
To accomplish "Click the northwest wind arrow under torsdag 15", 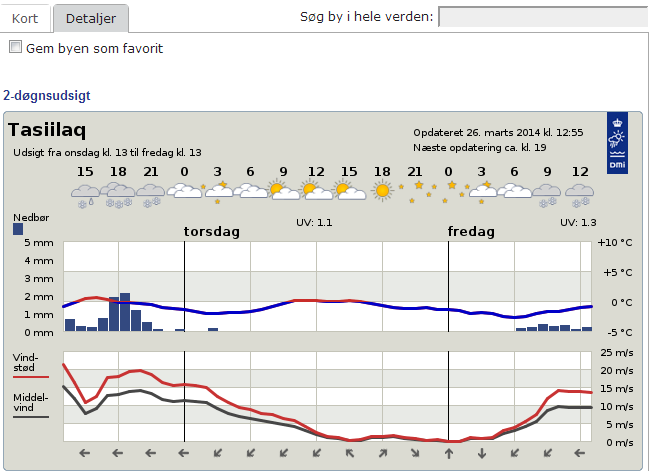I will [350, 453].
